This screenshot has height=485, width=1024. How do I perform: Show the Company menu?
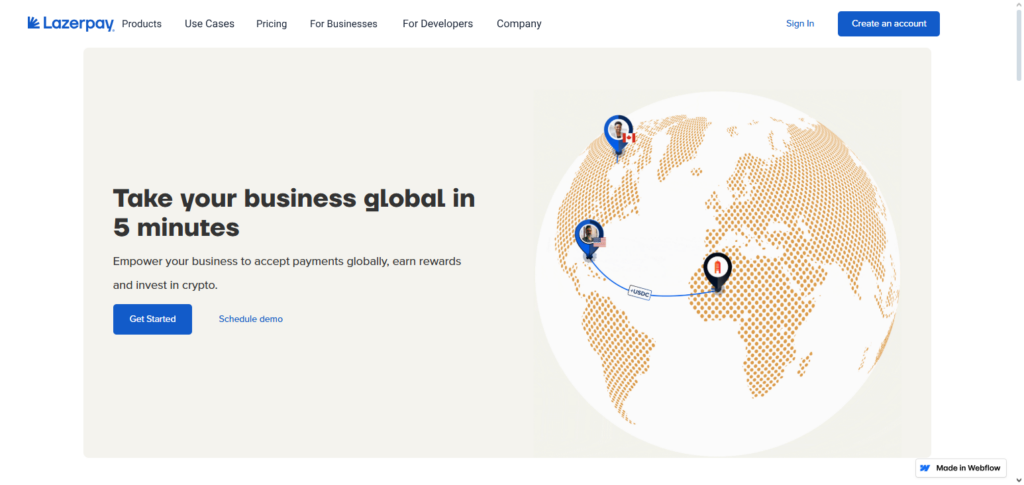tap(519, 24)
